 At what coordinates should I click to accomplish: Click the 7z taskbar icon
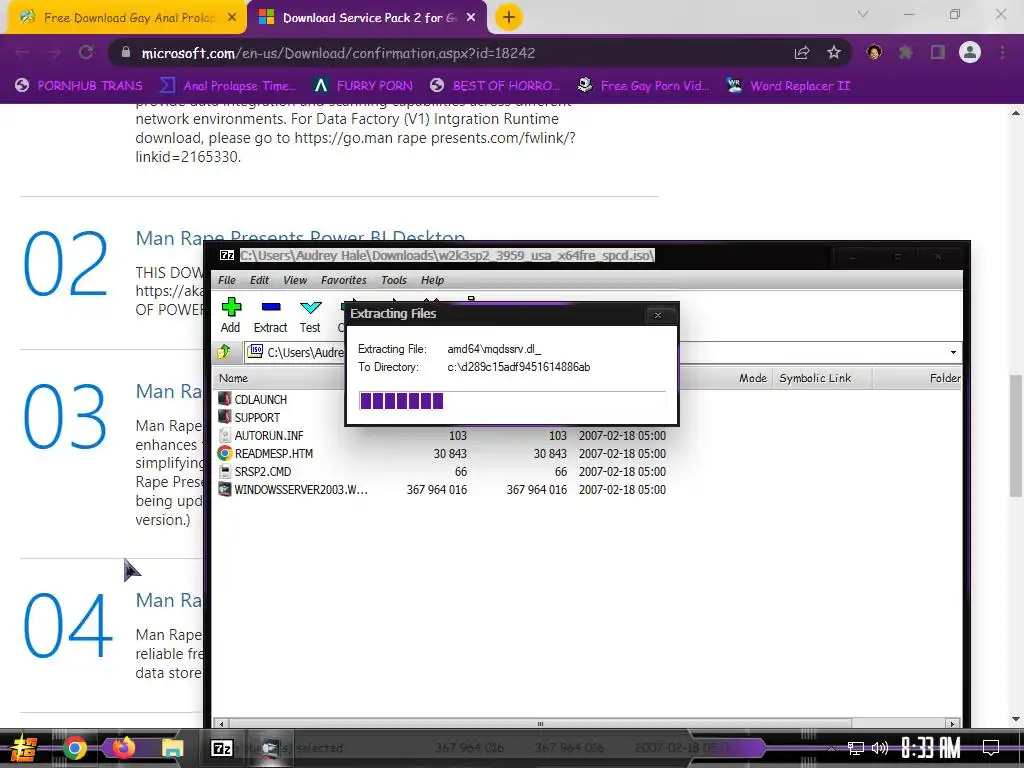tap(222, 748)
